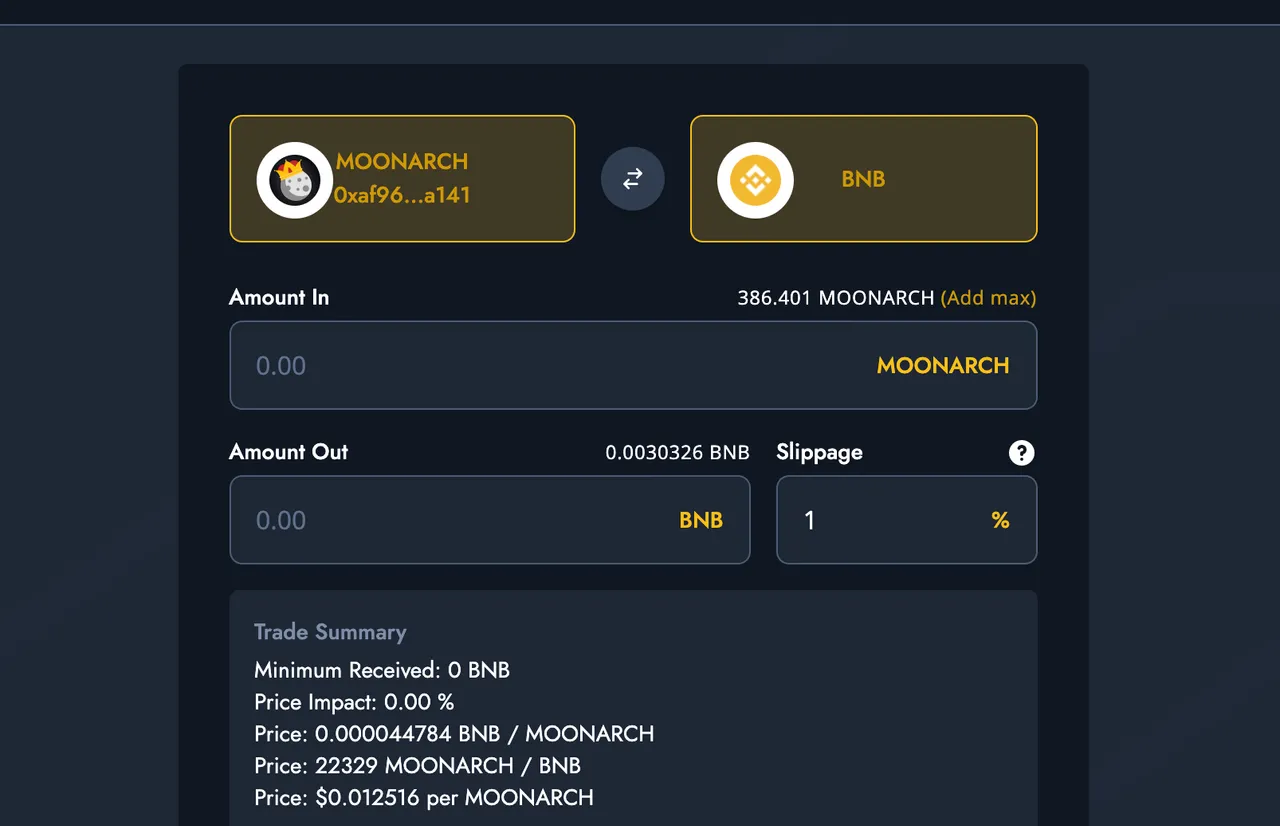The width and height of the screenshot is (1280, 826).
Task: Click the Add max link
Action: [x=989, y=298]
